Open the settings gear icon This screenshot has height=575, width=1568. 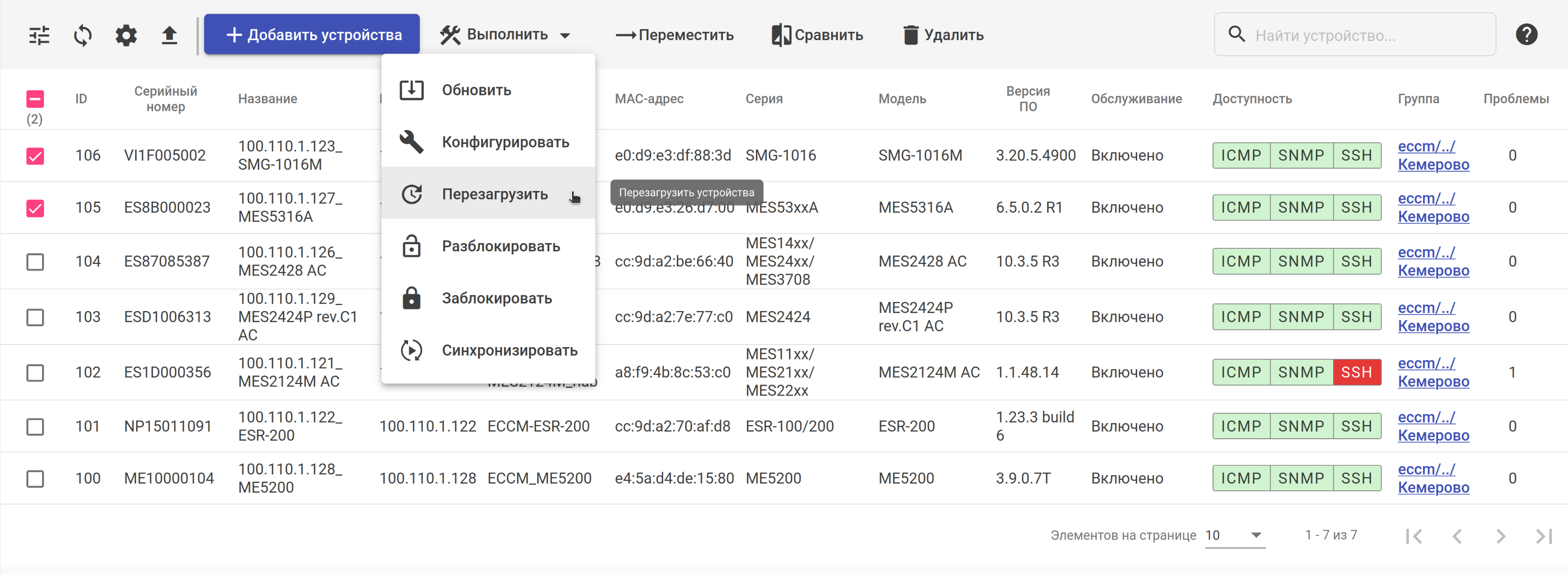click(x=126, y=35)
